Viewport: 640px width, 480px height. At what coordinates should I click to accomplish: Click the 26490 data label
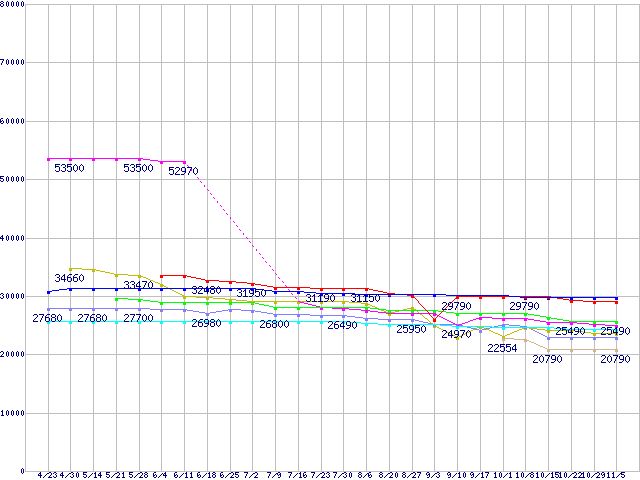coord(342,326)
